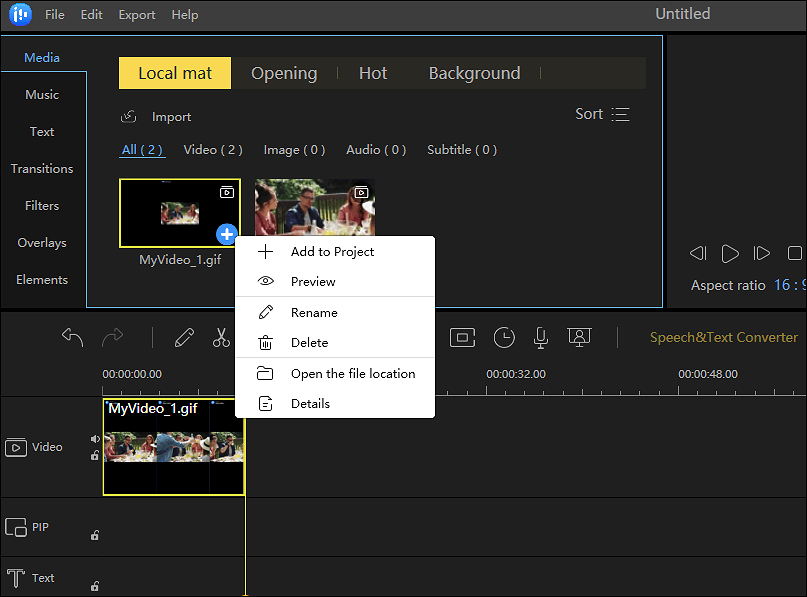The height and width of the screenshot is (597, 807).
Task: Open the Help menu
Action: [x=185, y=15]
